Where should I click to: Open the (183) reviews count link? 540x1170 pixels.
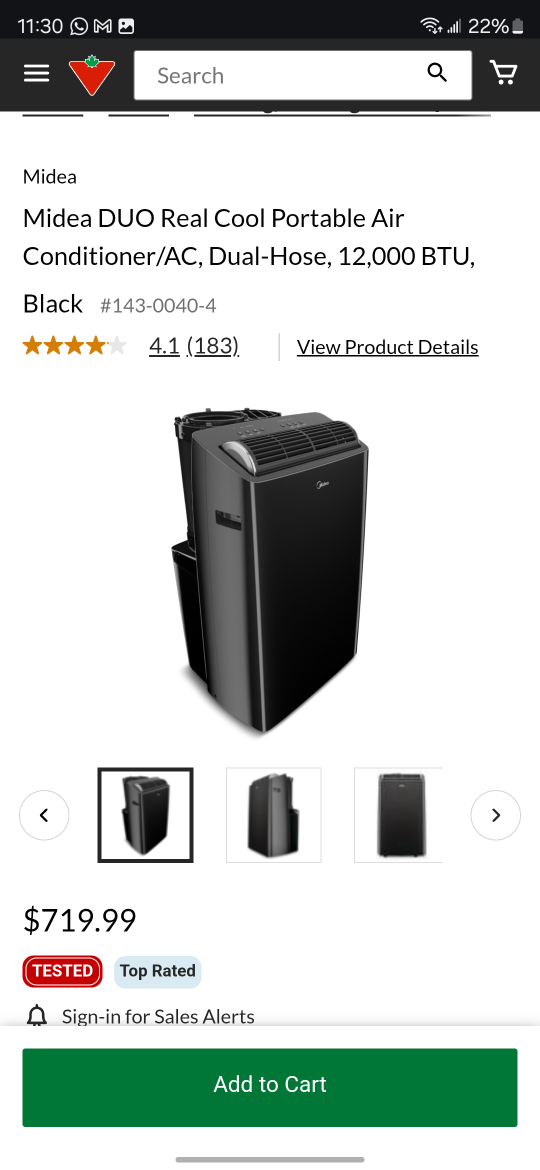pos(213,346)
